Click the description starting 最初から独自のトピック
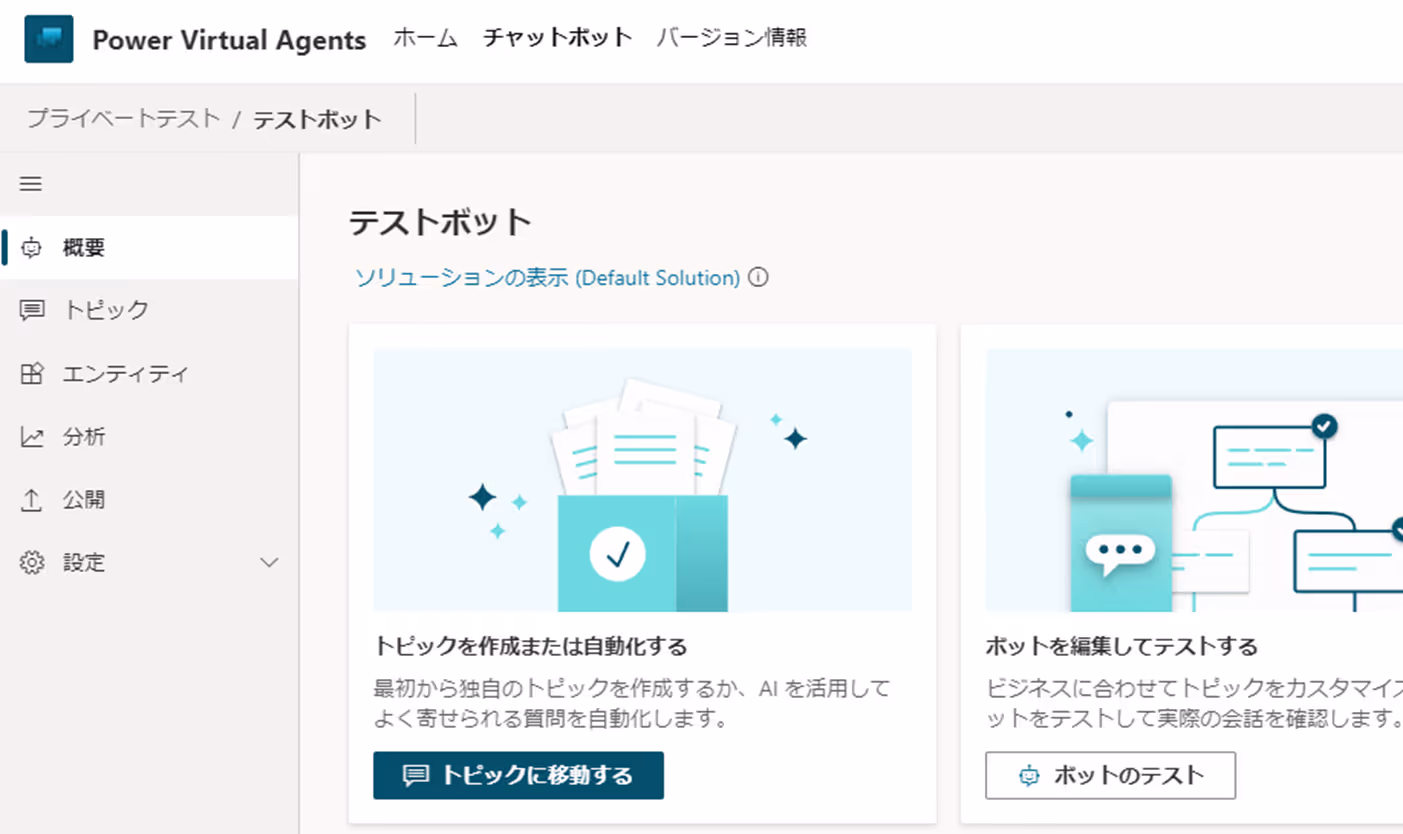Screen dimensions: 1403x834 point(631,703)
